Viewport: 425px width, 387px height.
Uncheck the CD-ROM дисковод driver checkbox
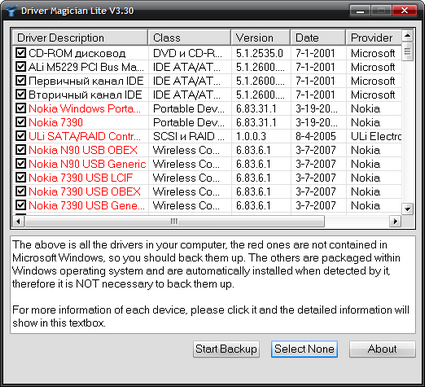tap(21, 53)
